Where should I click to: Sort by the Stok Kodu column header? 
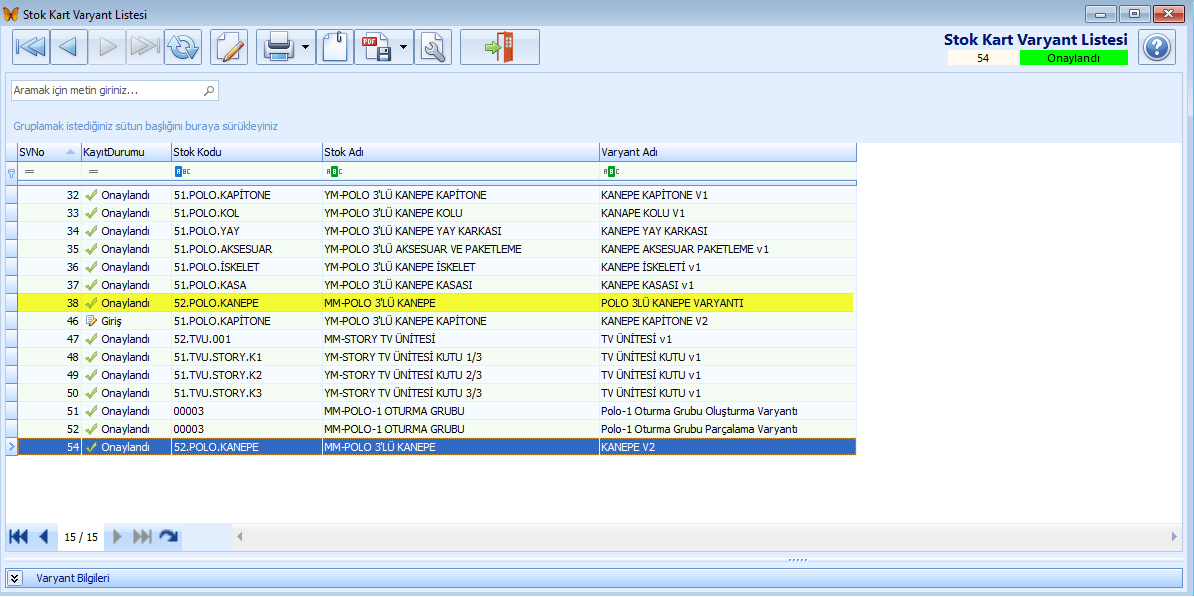click(247, 152)
